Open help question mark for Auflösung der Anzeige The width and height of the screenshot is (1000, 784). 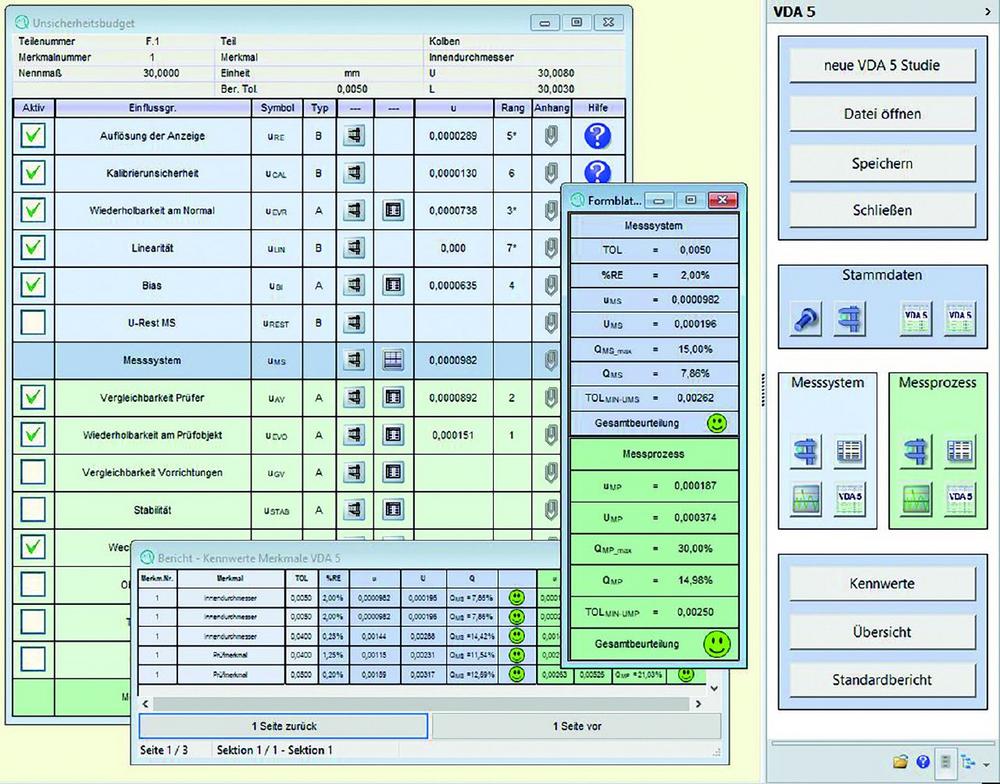click(x=598, y=136)
